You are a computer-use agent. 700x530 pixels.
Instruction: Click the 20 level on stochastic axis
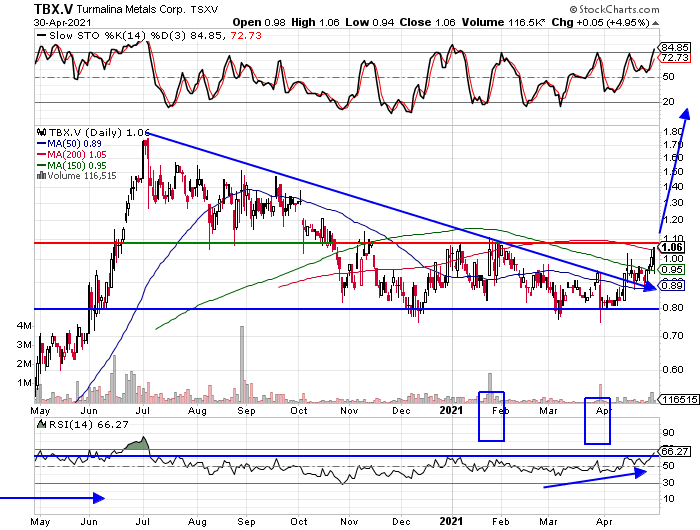click(x=668, y=102)
